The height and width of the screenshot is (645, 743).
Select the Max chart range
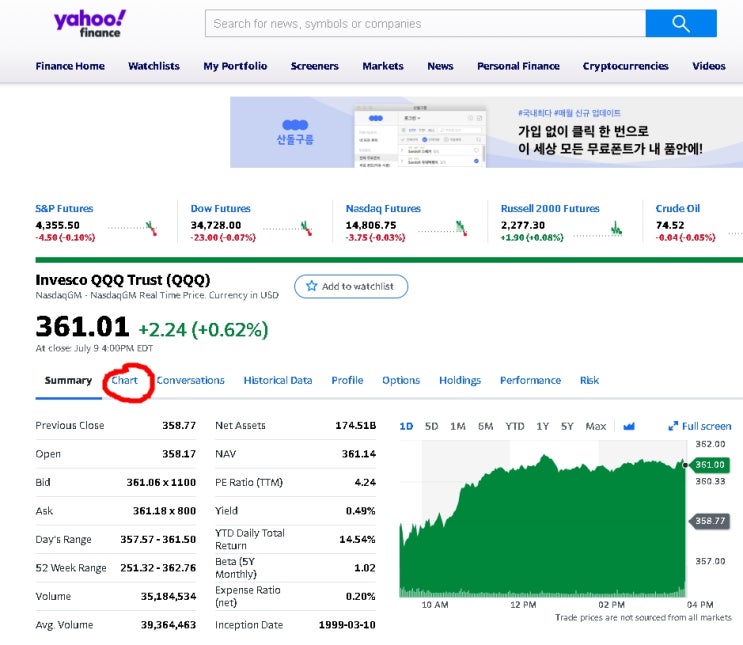point(596,426)
